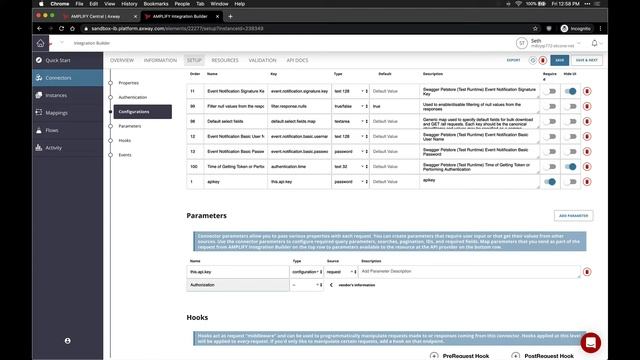
Task: Toggle Hide UI for Default select fields
Action: (570, 122)
